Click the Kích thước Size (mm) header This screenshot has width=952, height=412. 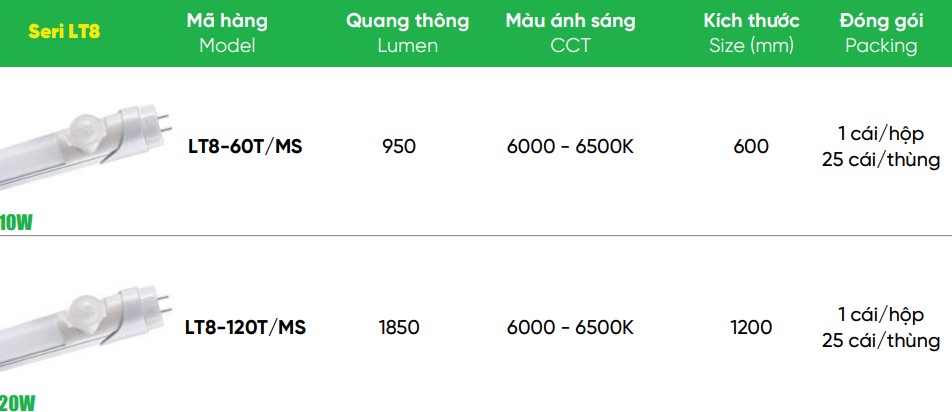tap(751, 33)
